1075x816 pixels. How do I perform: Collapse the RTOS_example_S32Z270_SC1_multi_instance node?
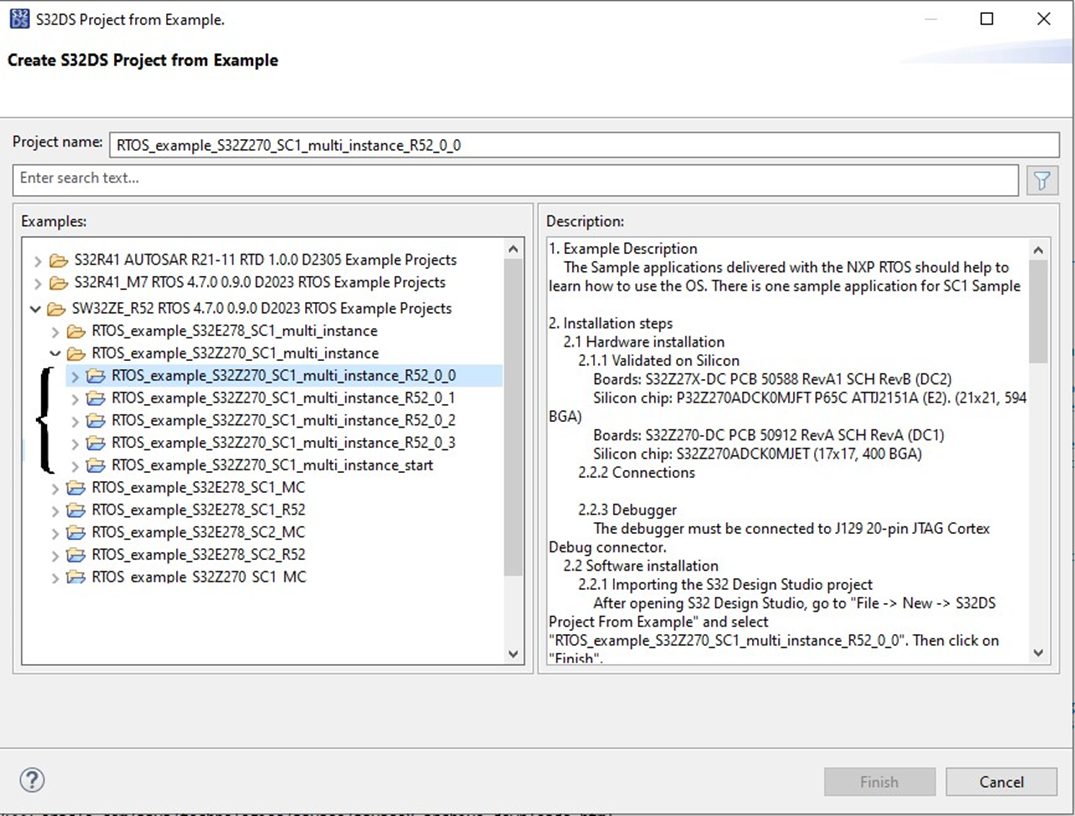click(57, 353)
